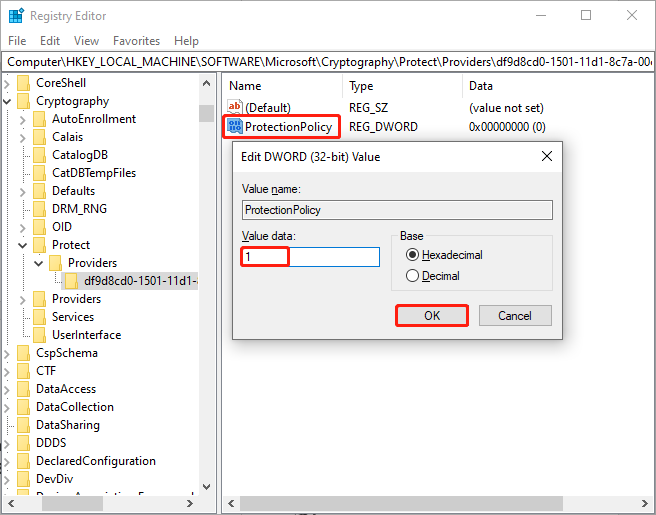Click the Cryptography folder icon
Viewport: 656px width, 515px height.
[23, 101]
